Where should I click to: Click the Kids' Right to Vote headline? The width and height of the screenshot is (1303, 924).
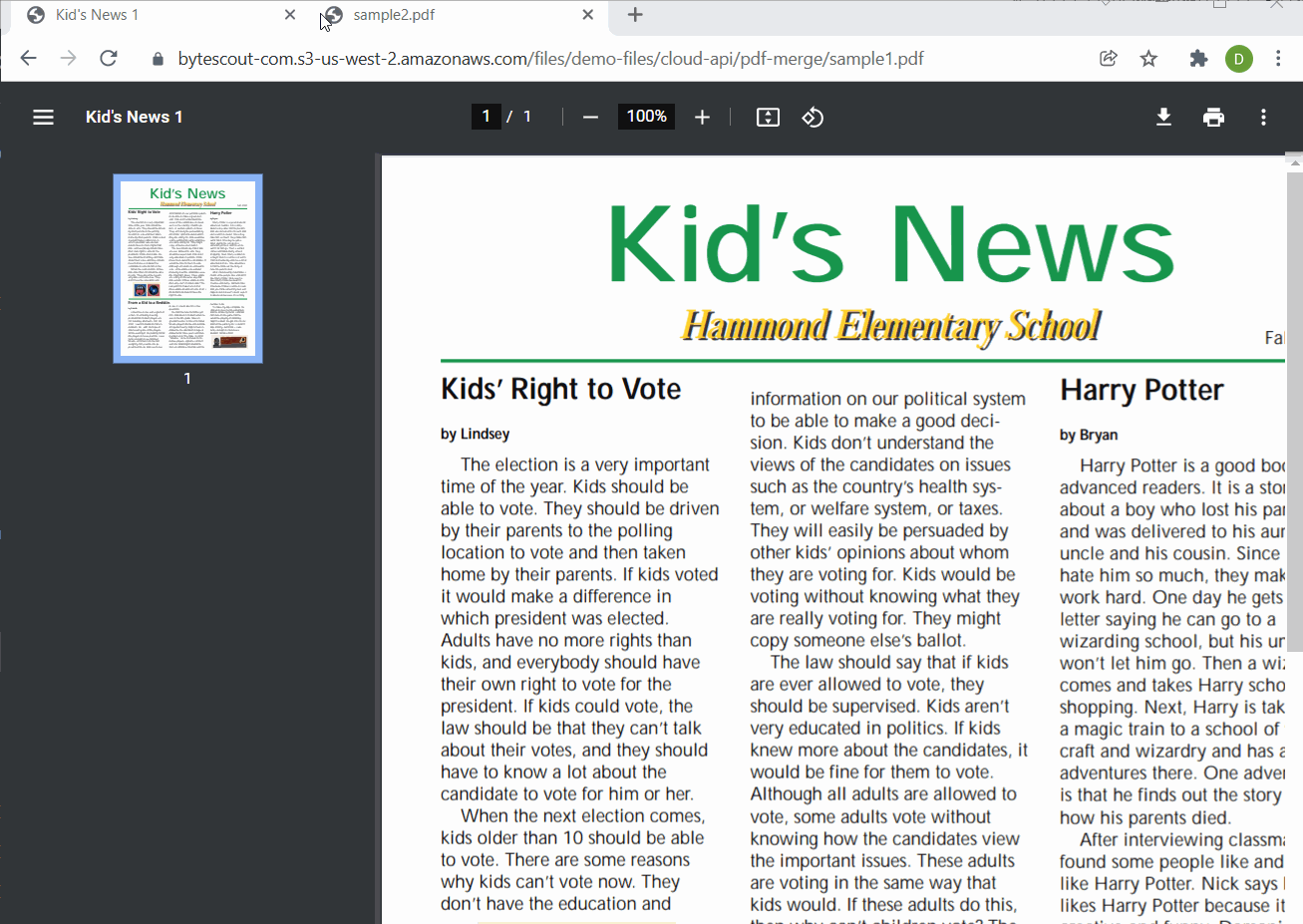click(561, 389)
